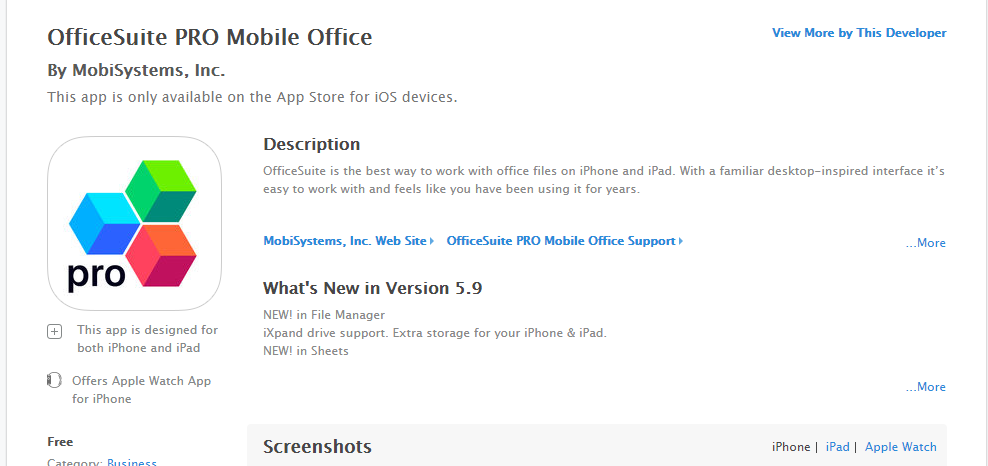
Task: Expand the Description with More link
Action: 926,243
